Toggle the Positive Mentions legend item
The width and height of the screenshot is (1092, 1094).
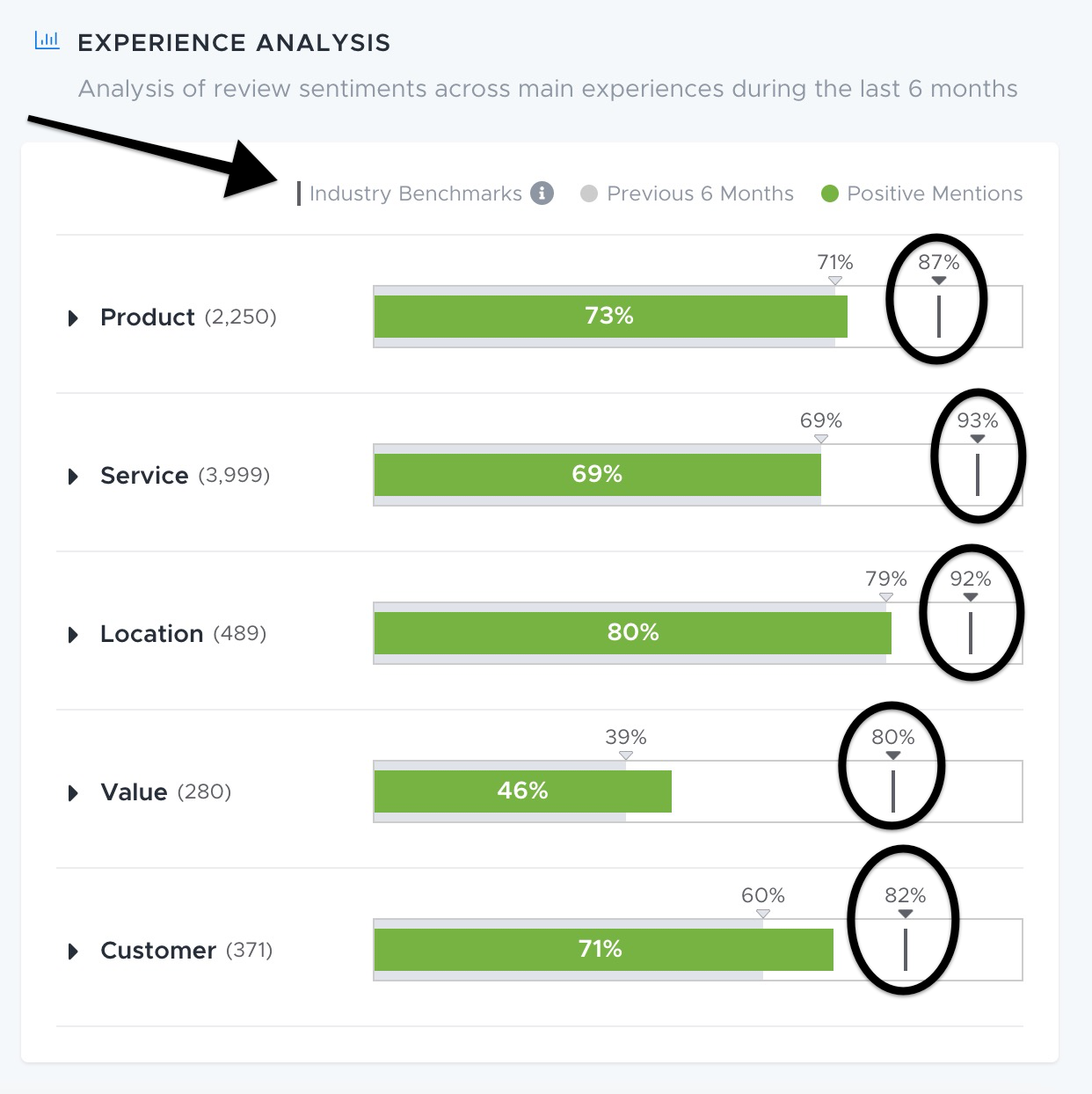(922, 193)
